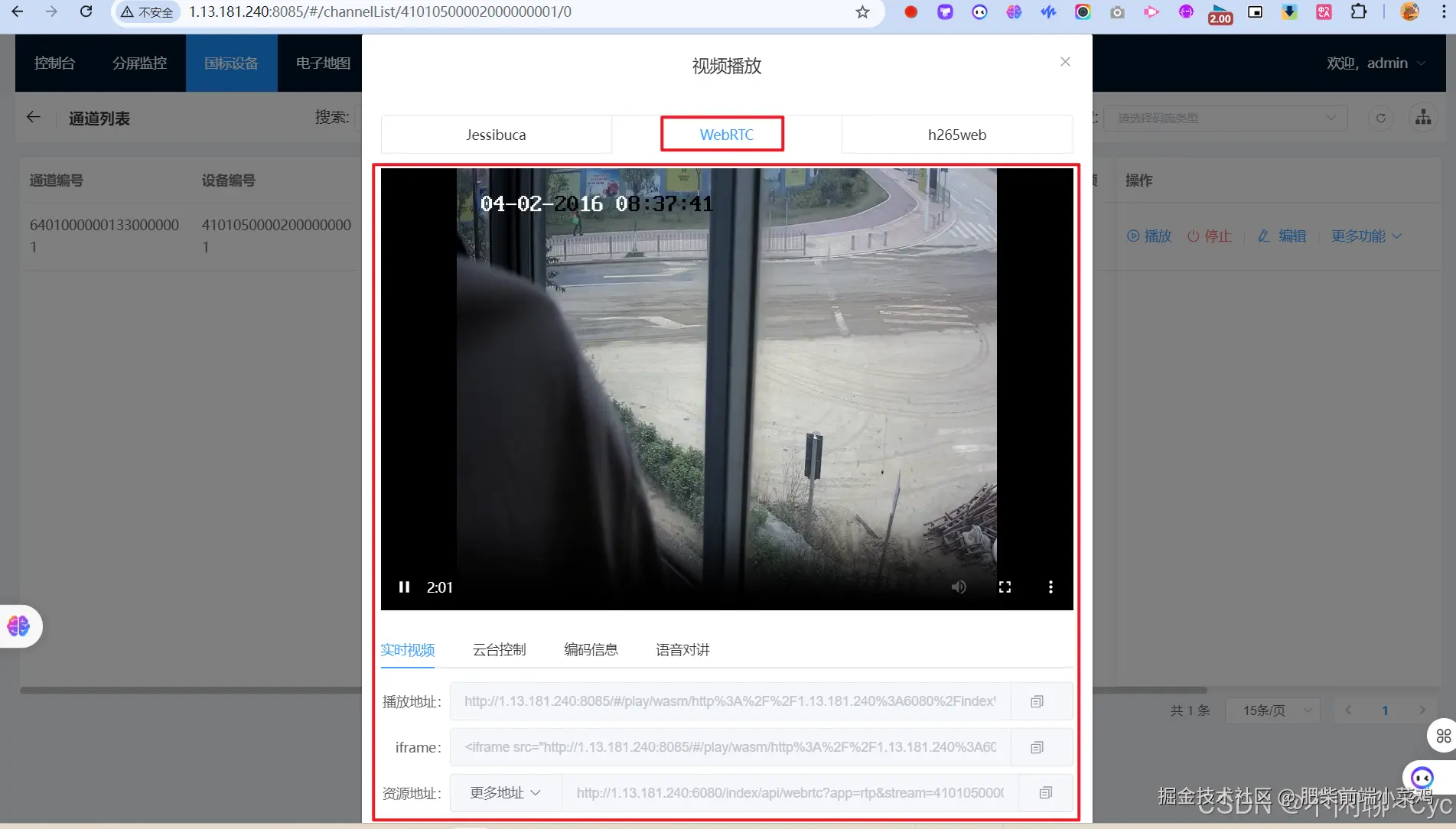Click the address bar URL
1456x829 pixels.
click(x=380, y=11)
